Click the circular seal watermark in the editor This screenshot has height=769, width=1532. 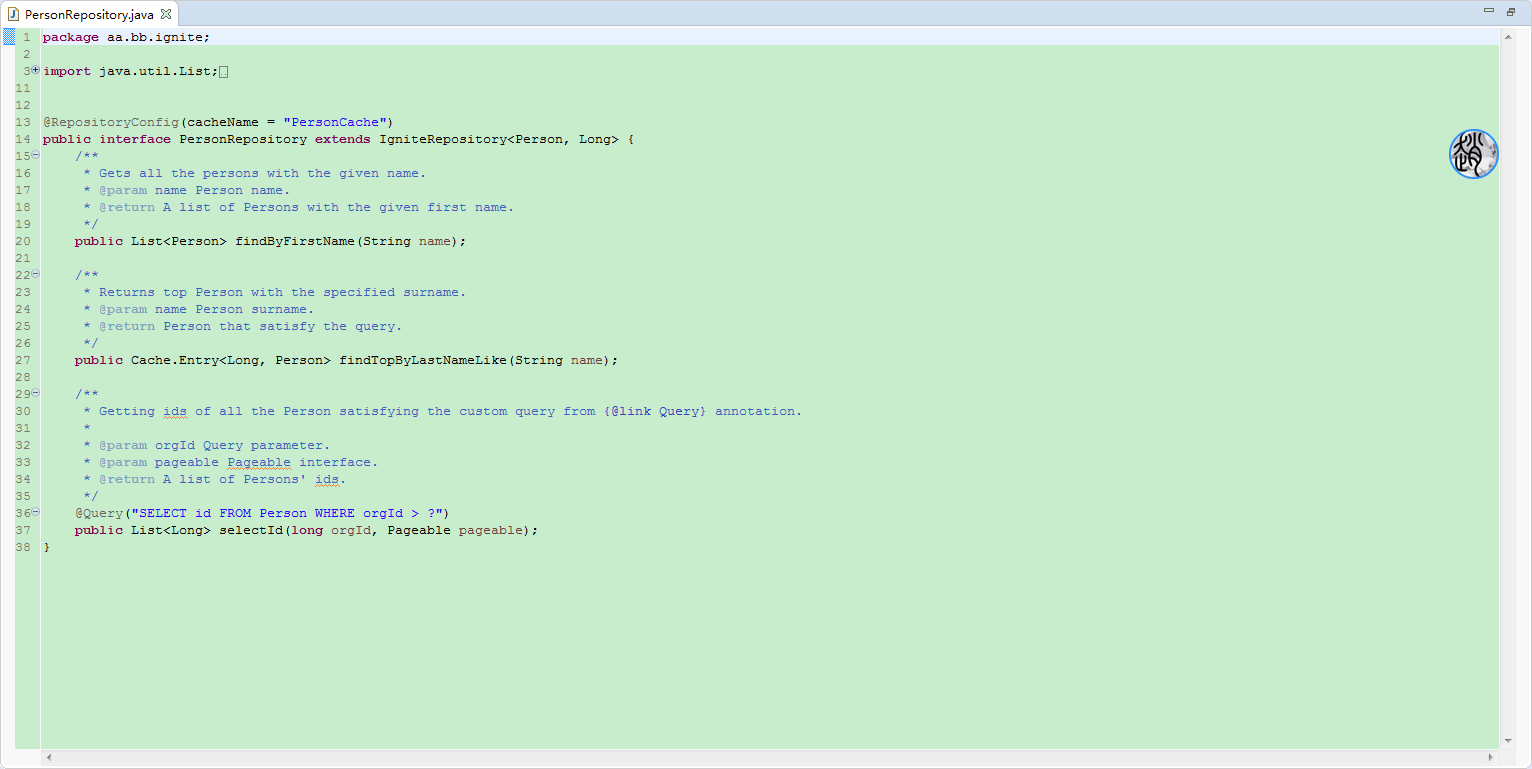(x=1473, y=154)
